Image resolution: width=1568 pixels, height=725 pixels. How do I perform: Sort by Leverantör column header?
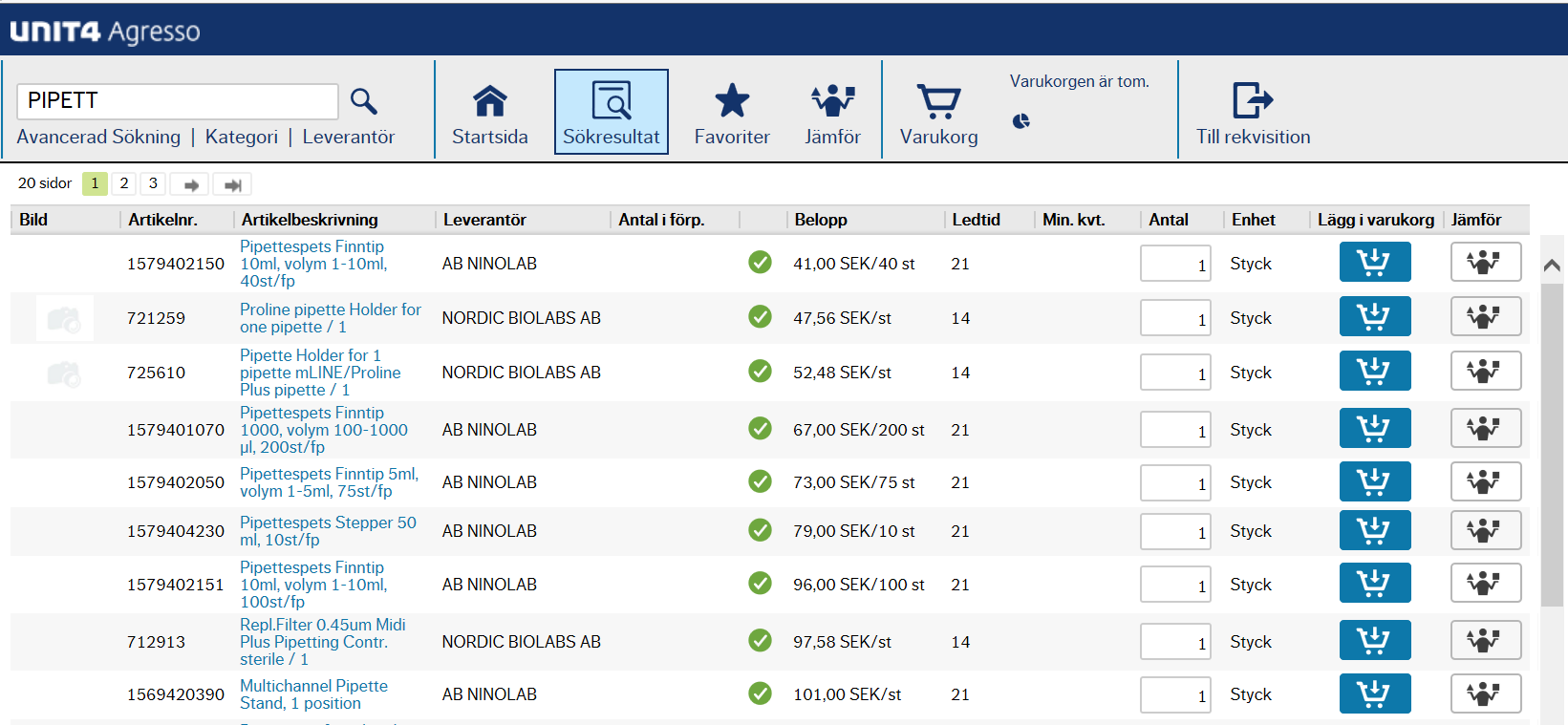tap(484, 220)
